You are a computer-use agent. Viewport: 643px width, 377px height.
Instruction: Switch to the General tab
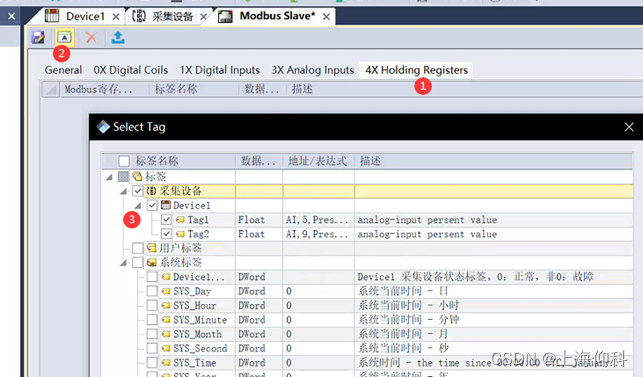(63, 70)
